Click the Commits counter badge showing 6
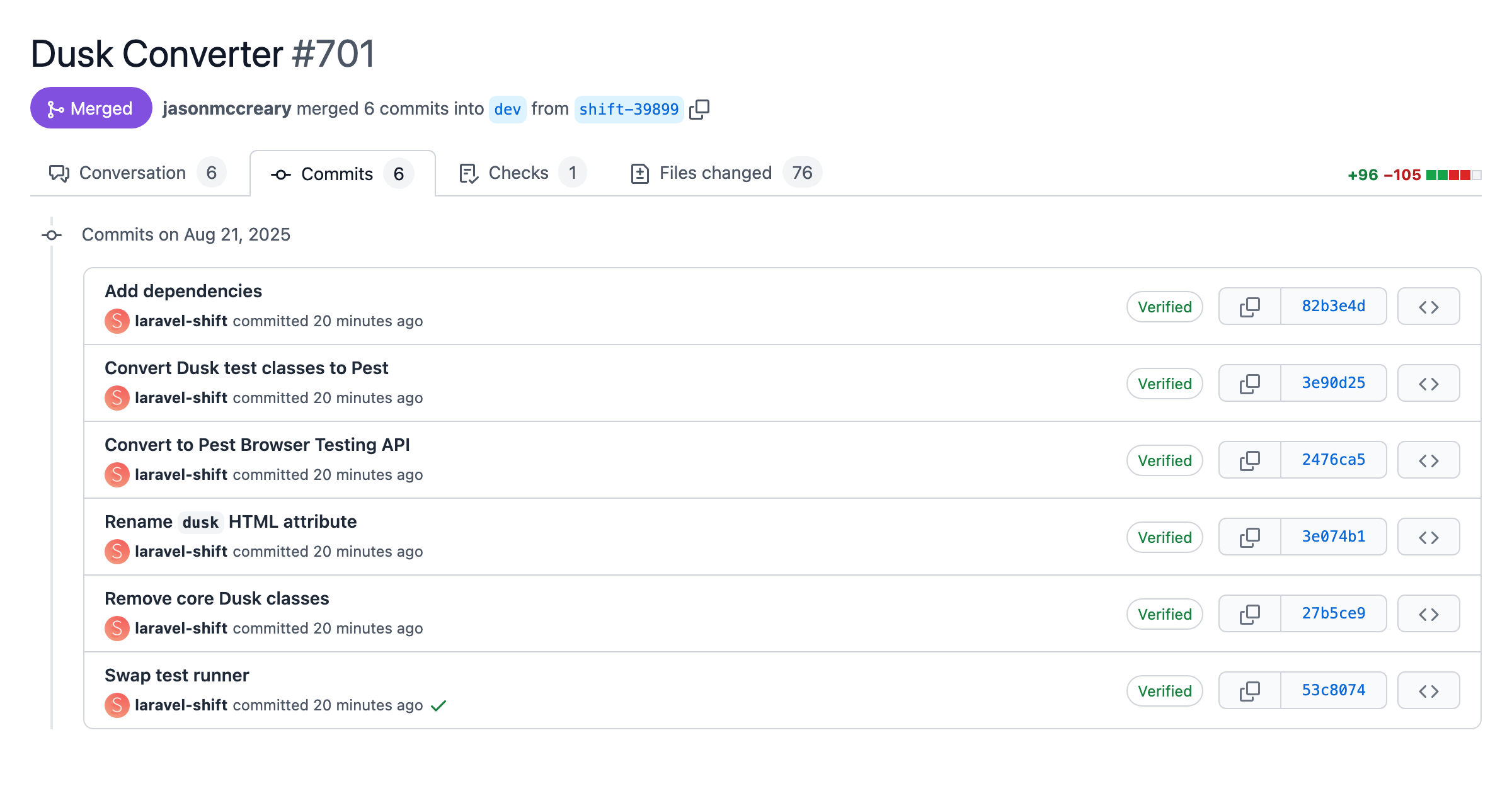Viewport: 1512px width, 791px height. point(399,174)
